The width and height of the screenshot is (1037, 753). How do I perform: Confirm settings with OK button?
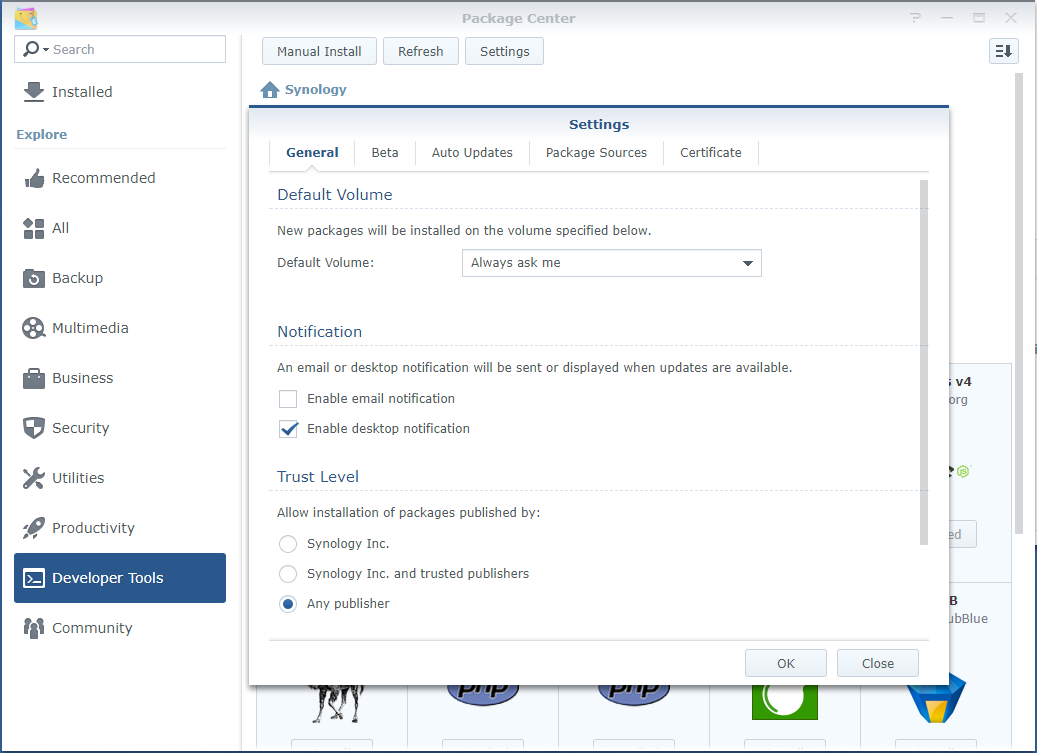786,663
